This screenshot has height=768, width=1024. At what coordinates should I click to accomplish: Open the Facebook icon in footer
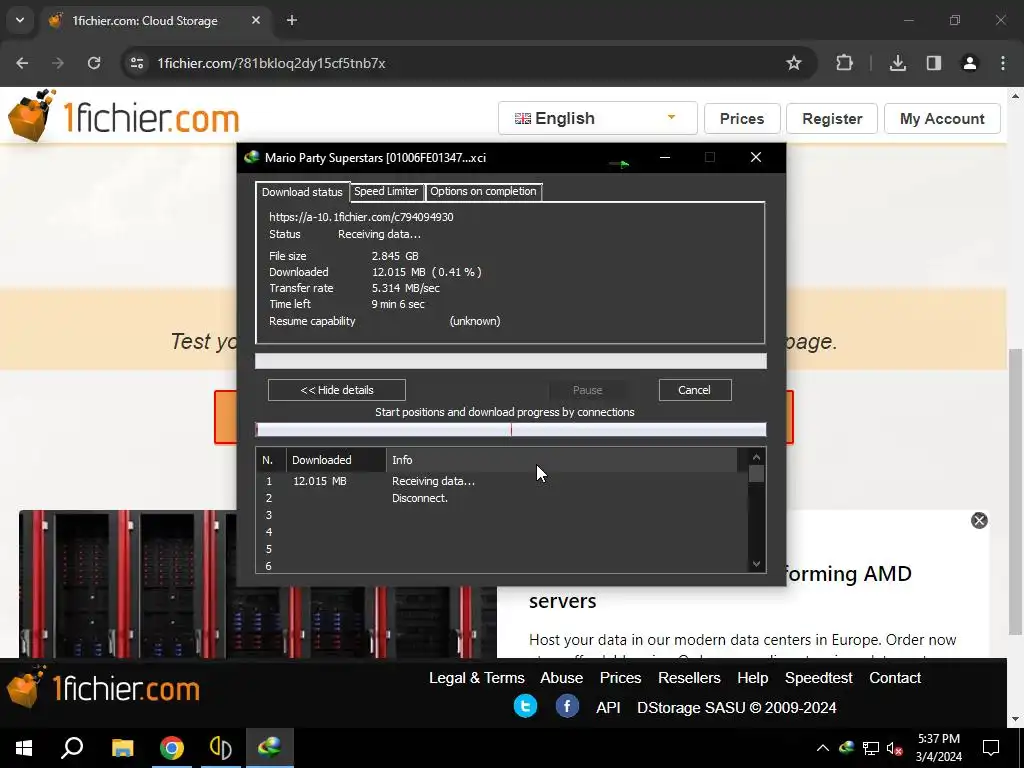[x=567, y=706]
